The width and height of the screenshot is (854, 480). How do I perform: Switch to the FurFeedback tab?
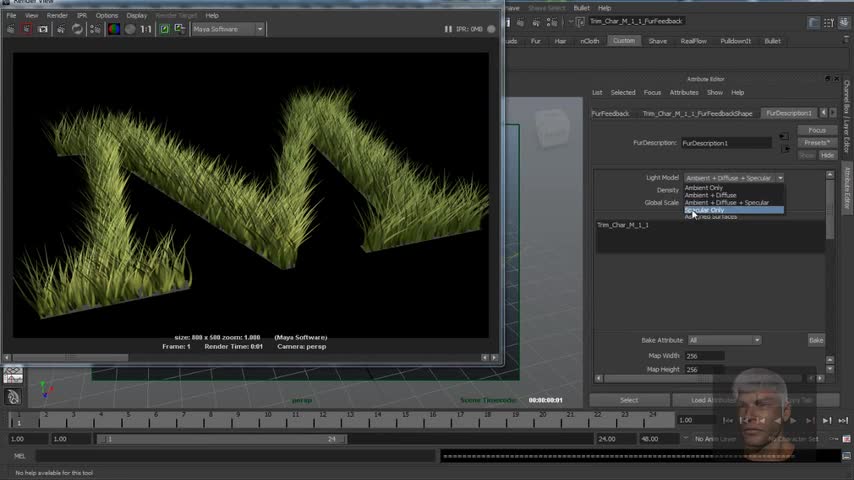(x=610, y=114)
